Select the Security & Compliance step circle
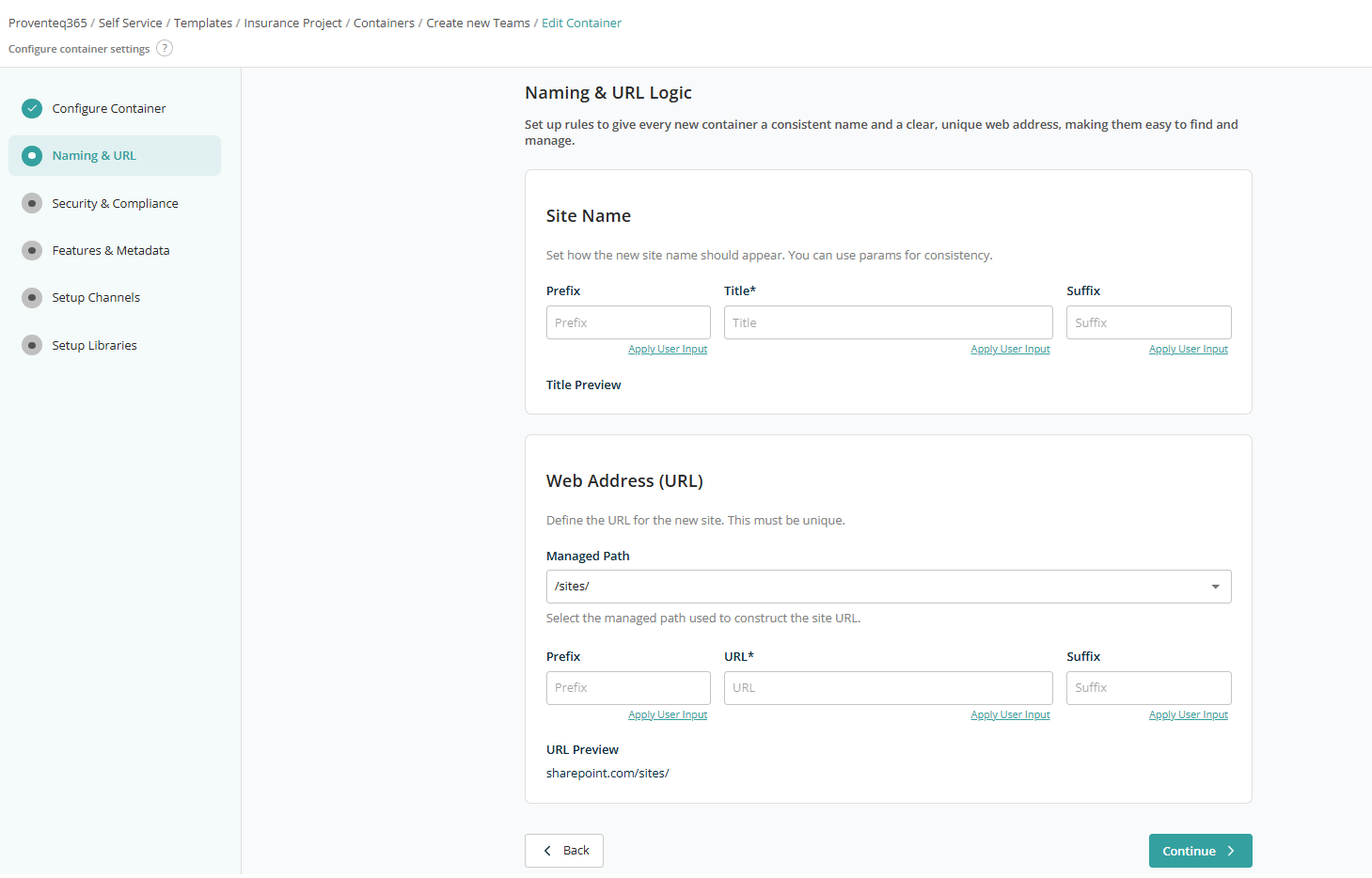 (32, 203)
